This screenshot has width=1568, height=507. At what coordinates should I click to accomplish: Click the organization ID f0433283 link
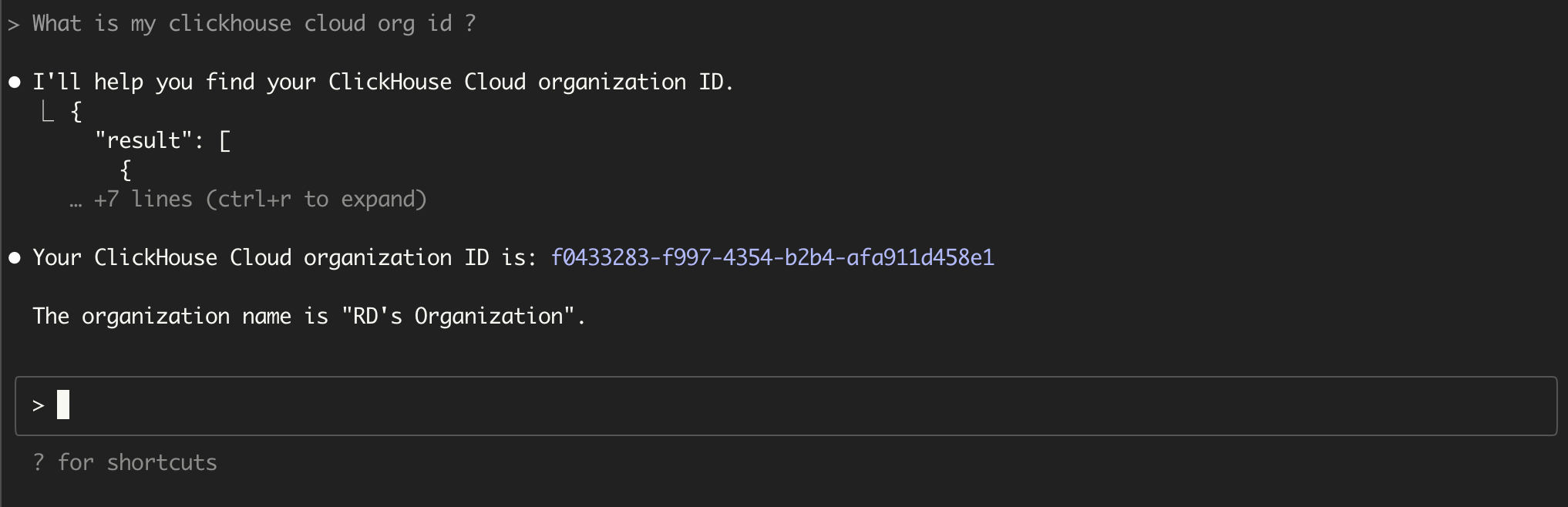[x=772, y=257]
